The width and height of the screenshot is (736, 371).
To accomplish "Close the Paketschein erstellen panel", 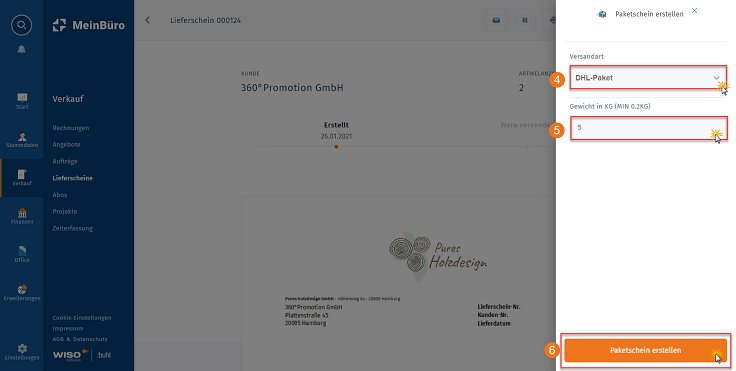I will [694, 10].
